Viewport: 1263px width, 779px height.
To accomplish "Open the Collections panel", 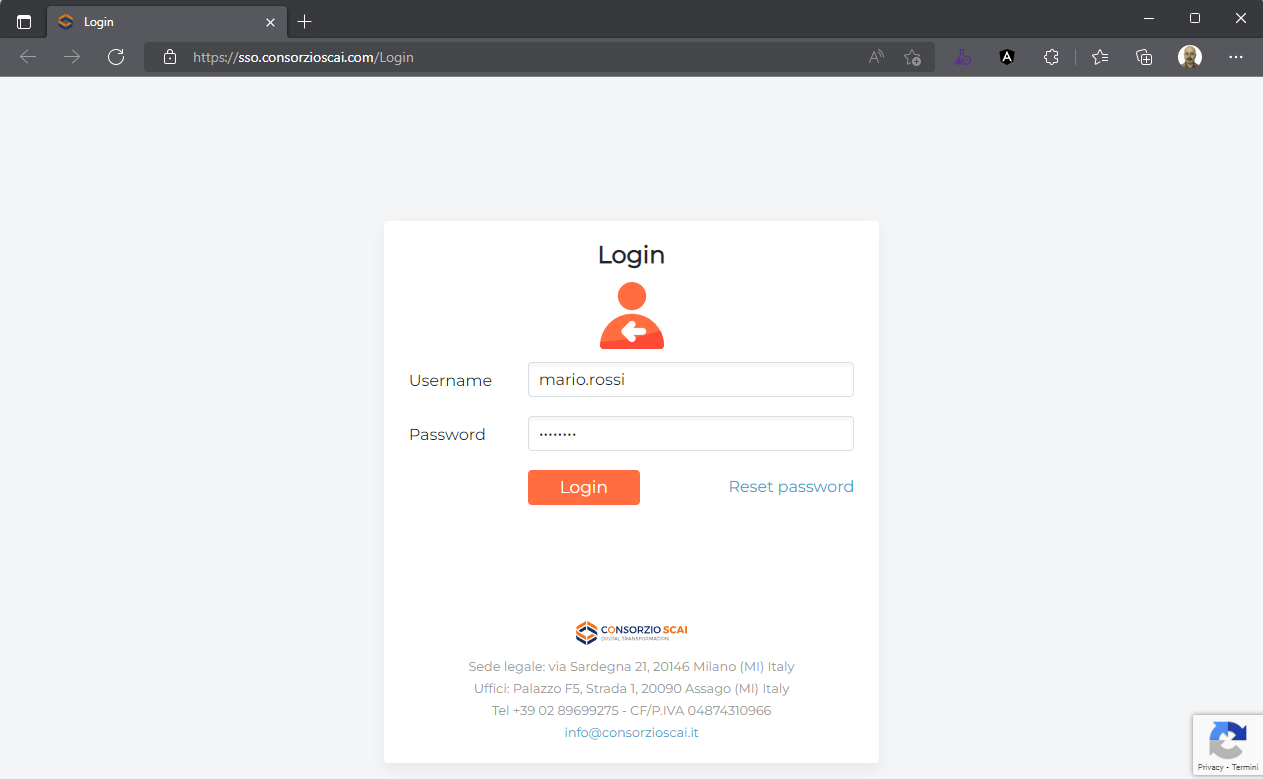I will [x=1143, y=57].
